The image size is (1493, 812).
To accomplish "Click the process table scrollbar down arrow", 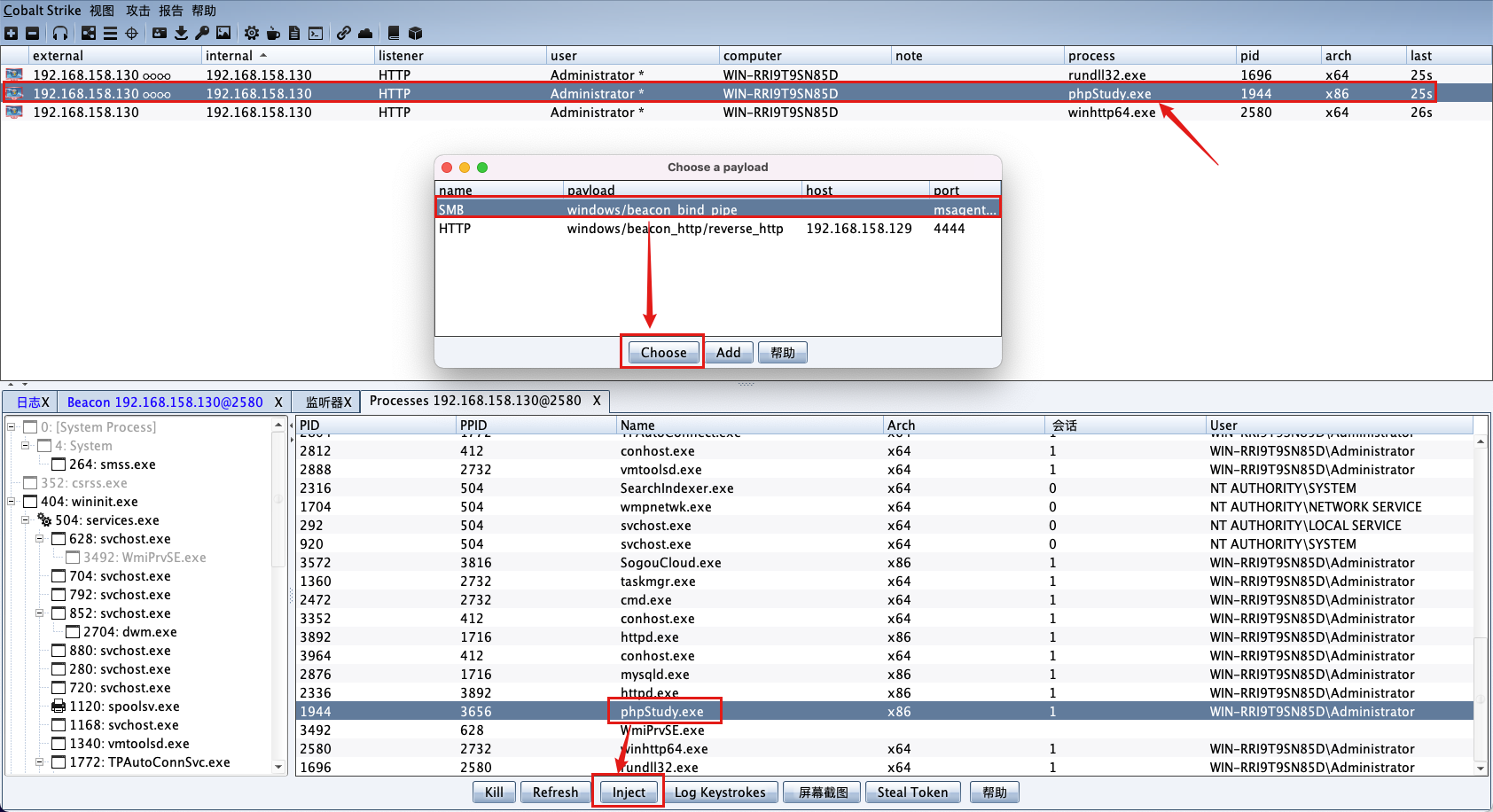I will (x=1481, y=769).
